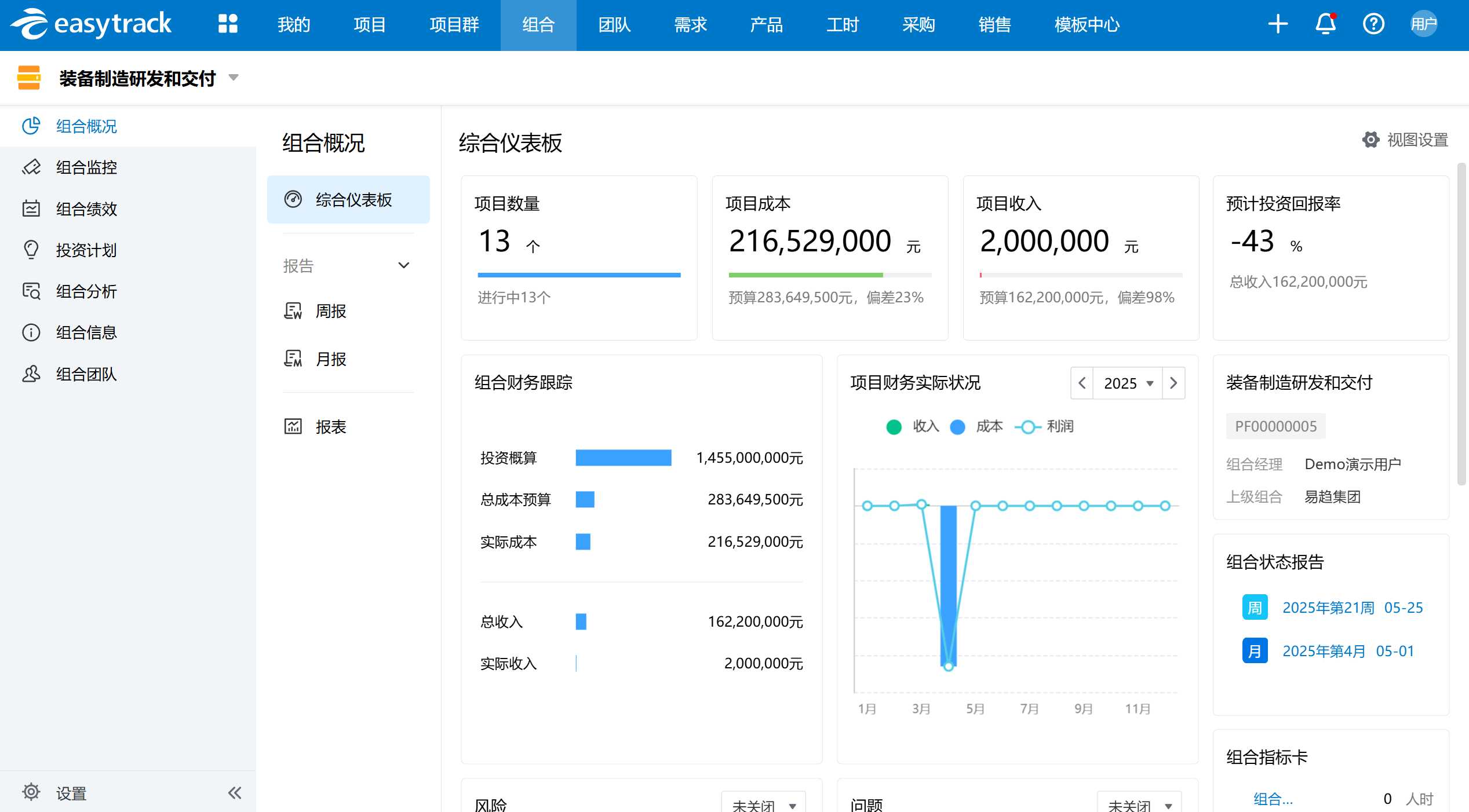Open the 周报 weekly report icon
The width and height of the screenshot is (1469, 812).
[293, 311]
